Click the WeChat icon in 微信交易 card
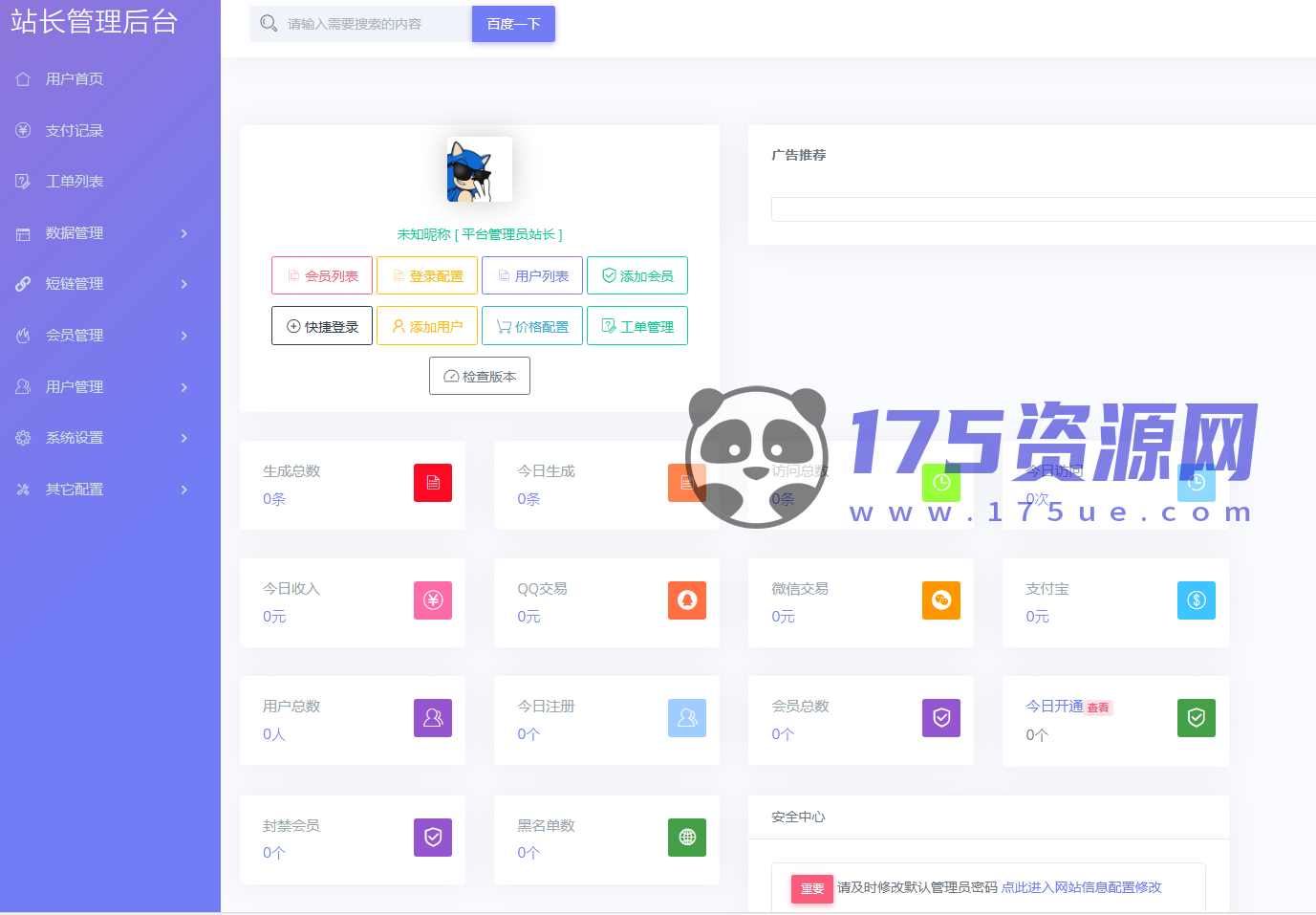The image size is (1316, 915). tap(941, 600)
